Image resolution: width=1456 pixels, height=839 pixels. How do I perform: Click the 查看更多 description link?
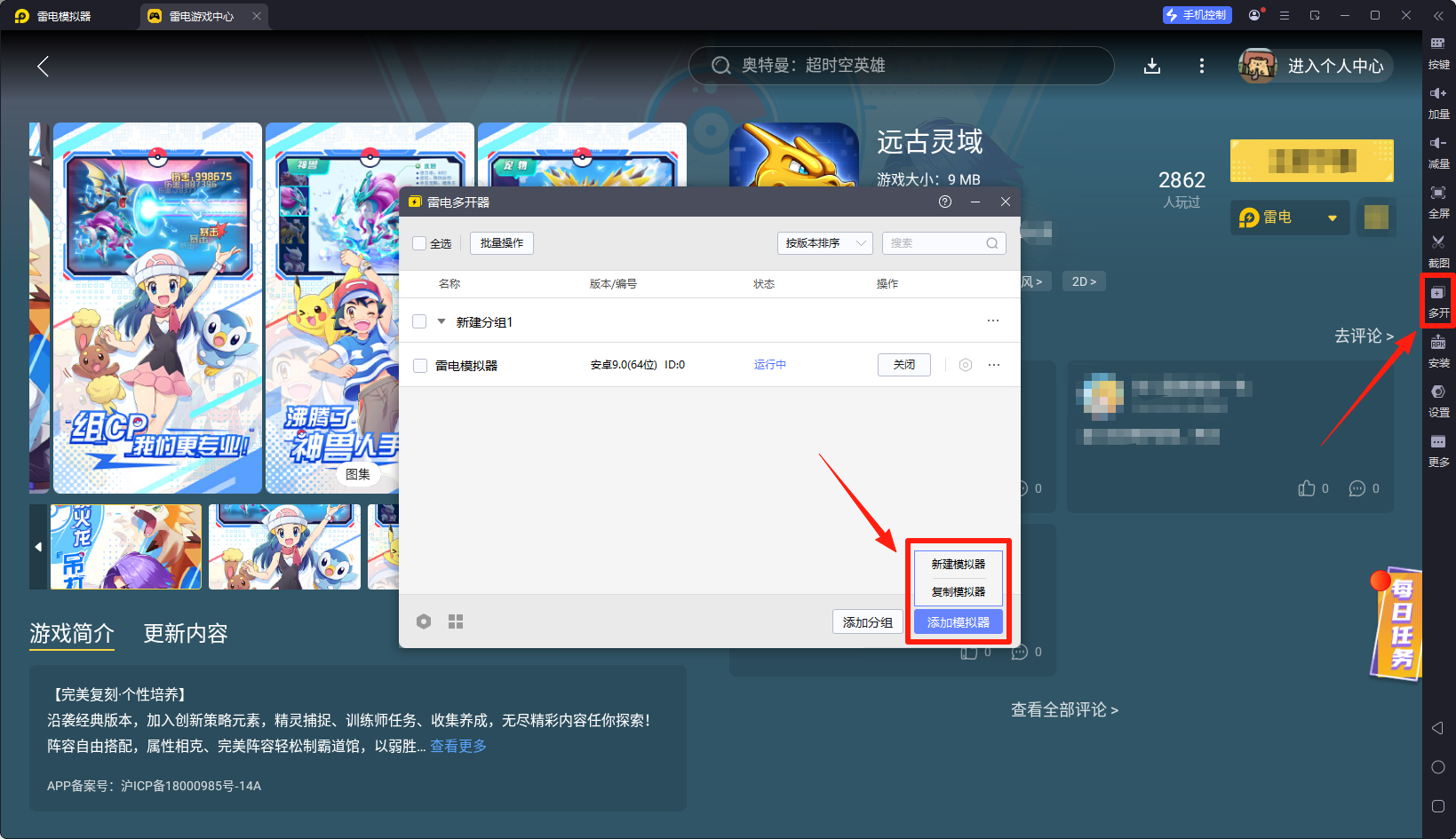(x=458, y=746)
